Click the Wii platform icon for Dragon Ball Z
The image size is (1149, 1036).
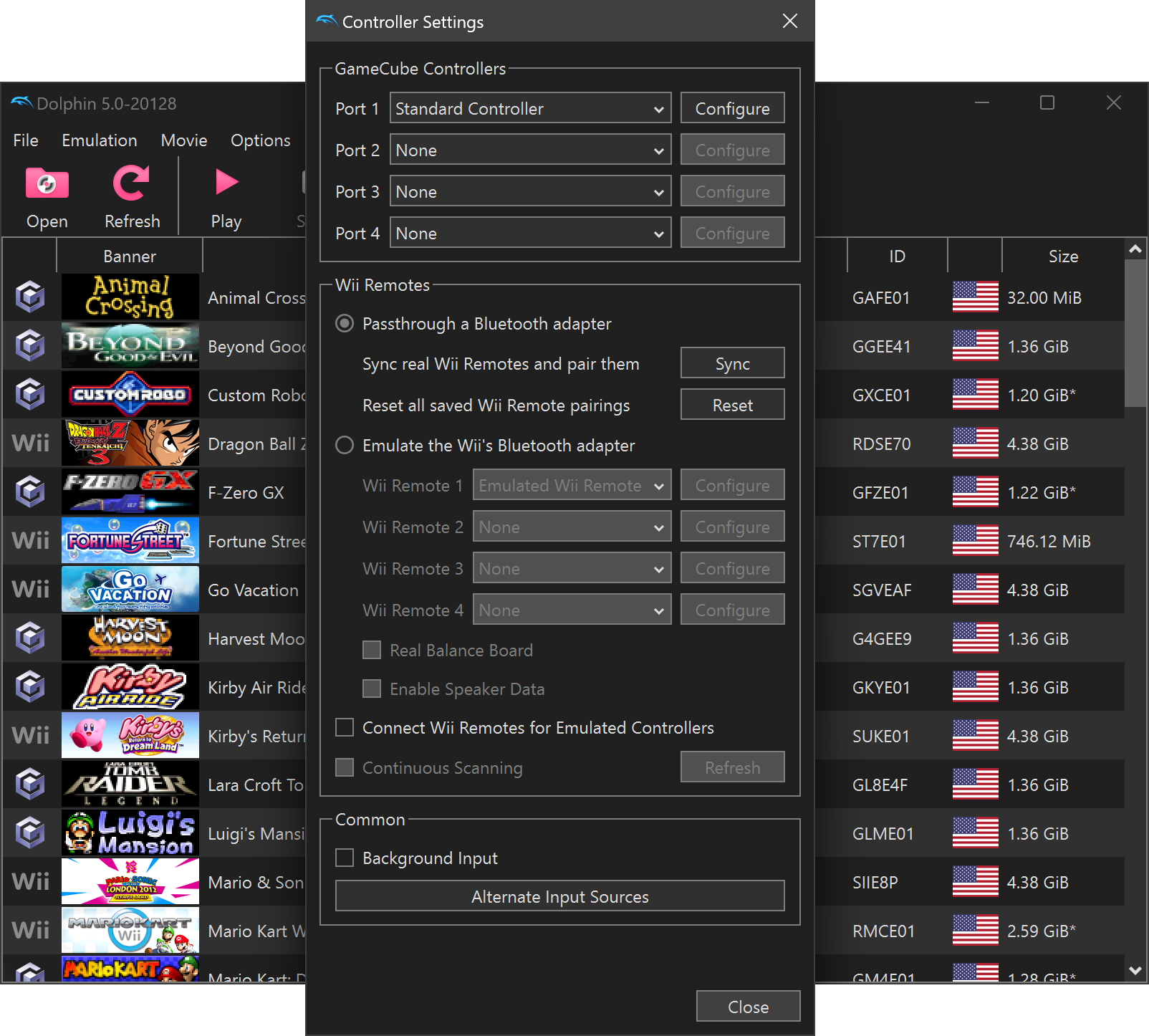(x=31, y=443)
